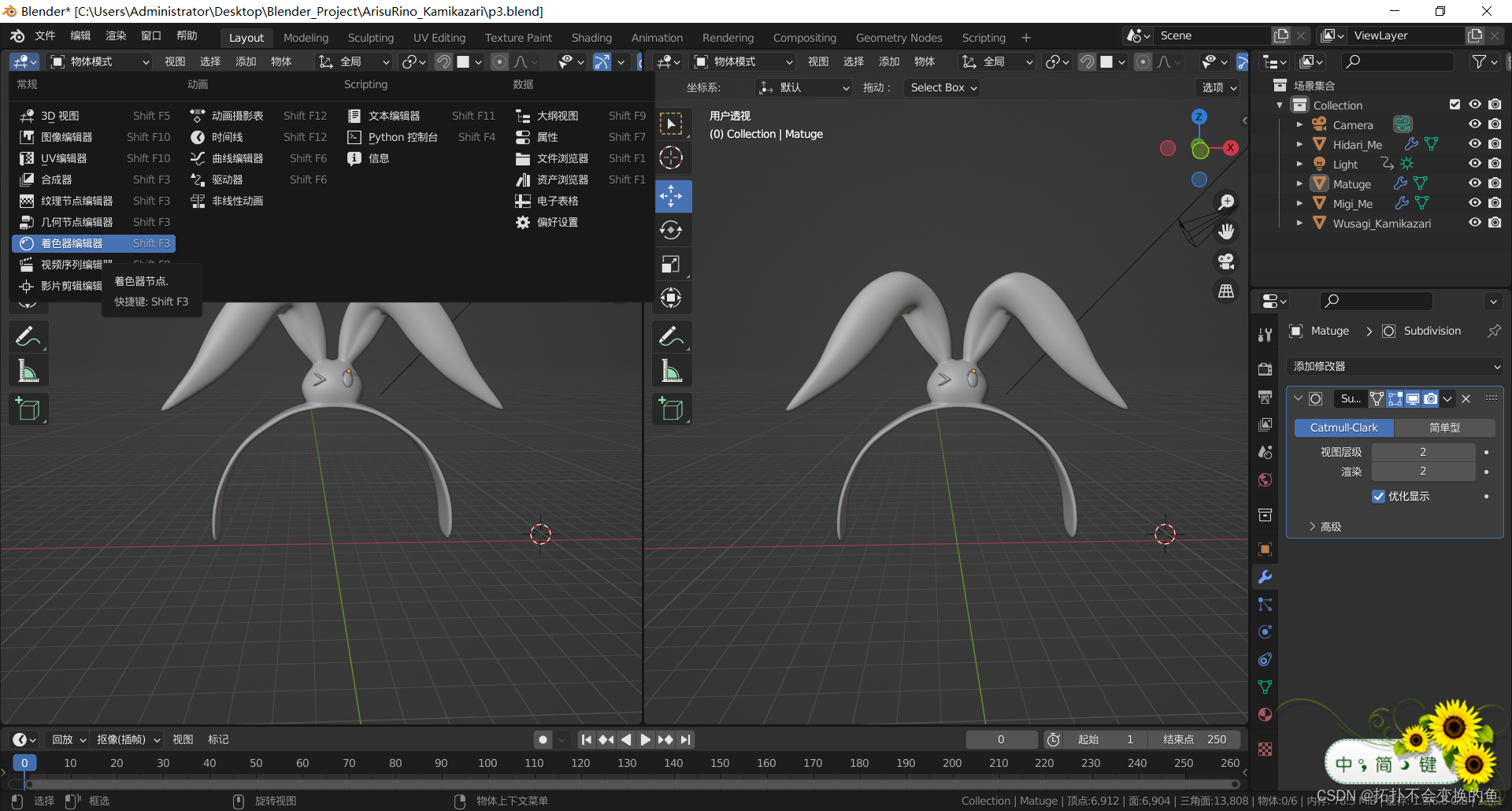Hide the Matuge object in viewport
Image resolution: width=1512 pixels, height=811 pixels.
[1475, 183]
